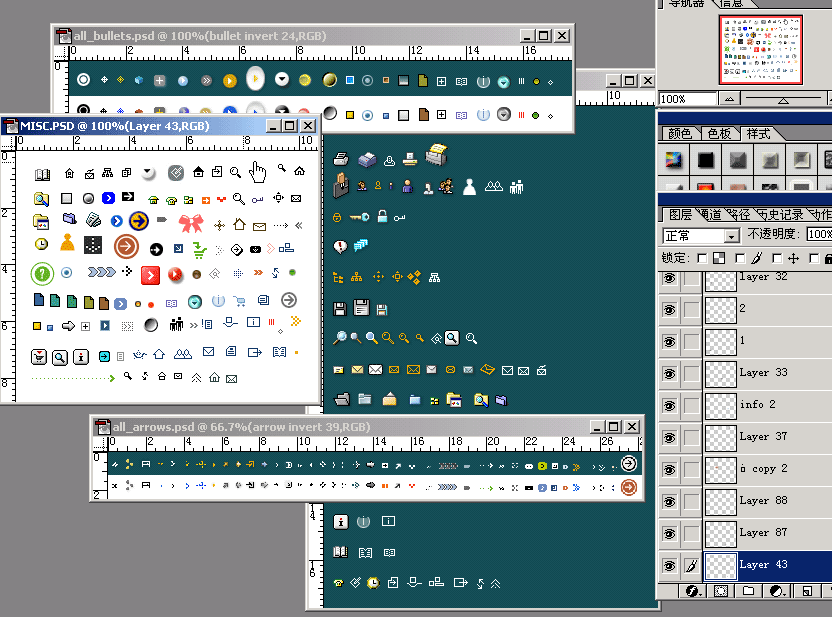
Task: Select the highlighted 'Layer 43' row
Action: (x=768, y=566)
